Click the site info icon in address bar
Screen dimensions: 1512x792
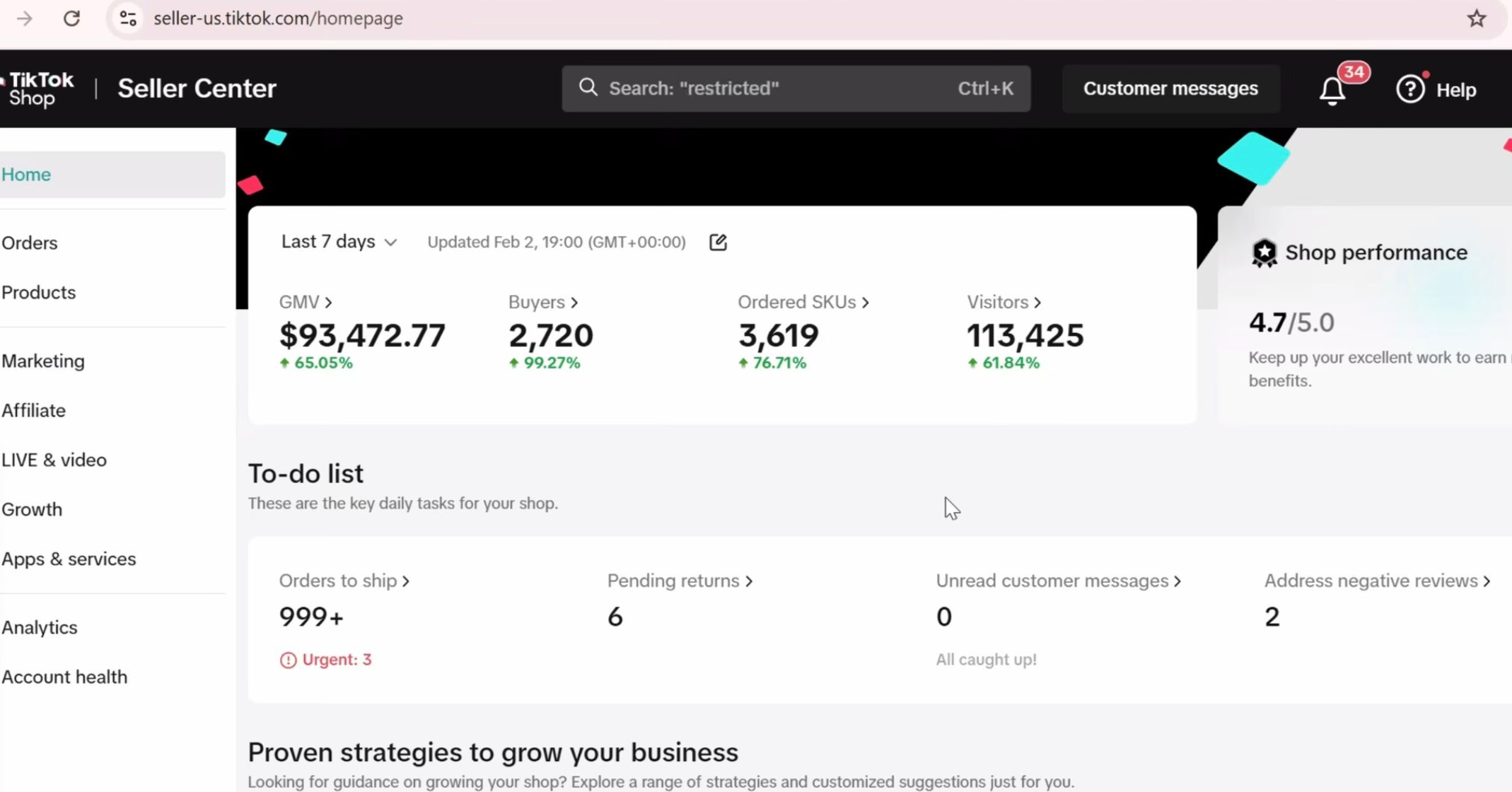pos(128,18)
